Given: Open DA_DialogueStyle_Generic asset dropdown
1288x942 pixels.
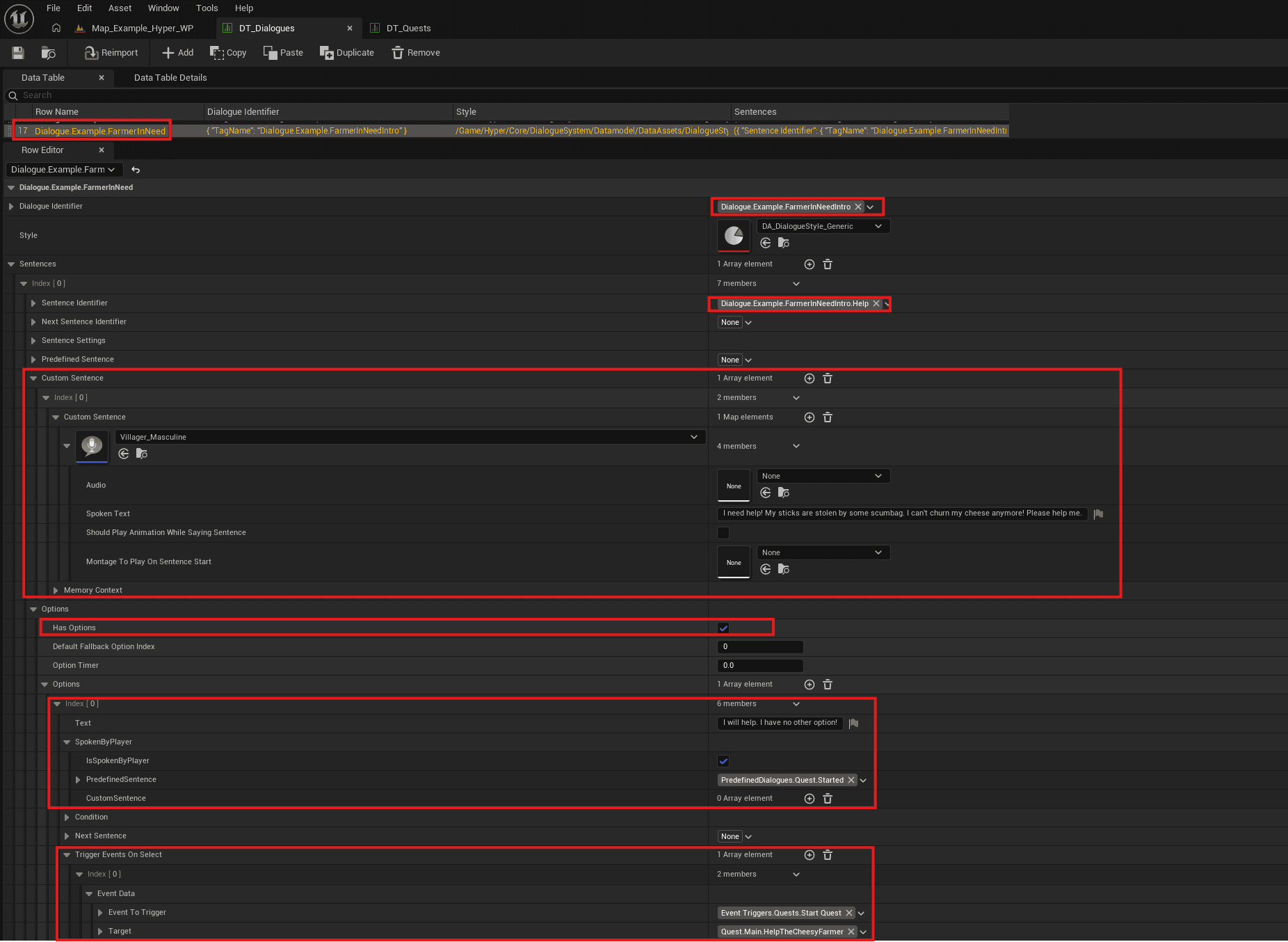Looking at the screenshot, I should click(823, 226).
